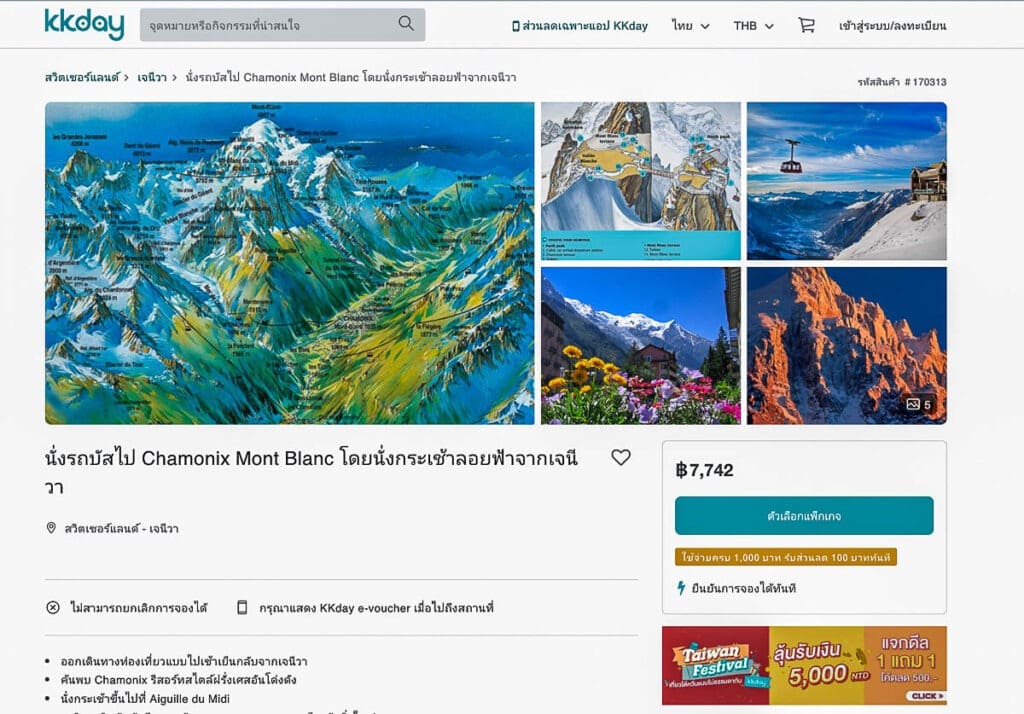Click the search magnifier icon
1024x714 pixels.
coord(406,24)
